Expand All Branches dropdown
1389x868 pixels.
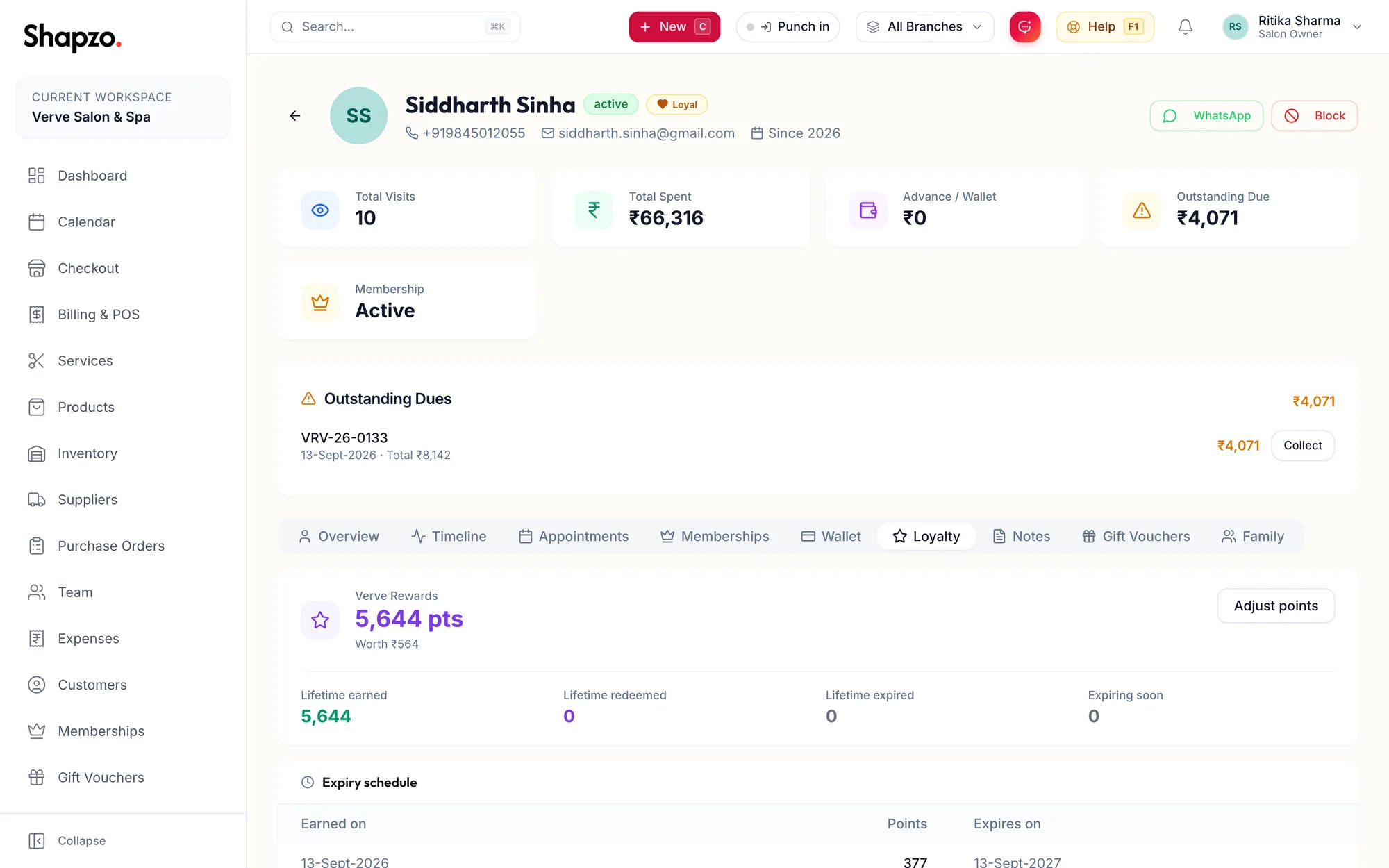(x=924, y=27)
